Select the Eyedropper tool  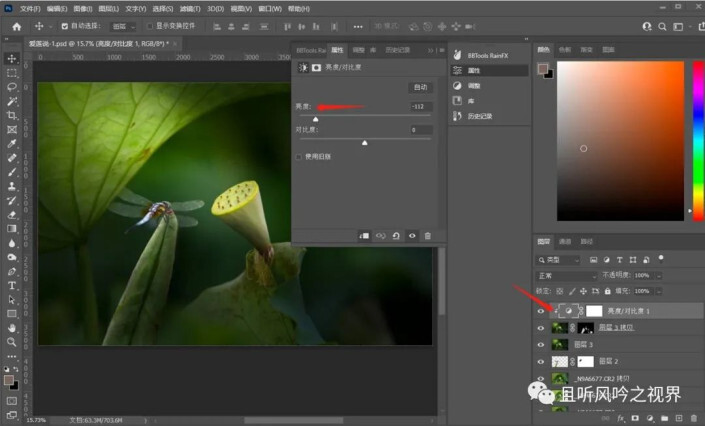12,143
